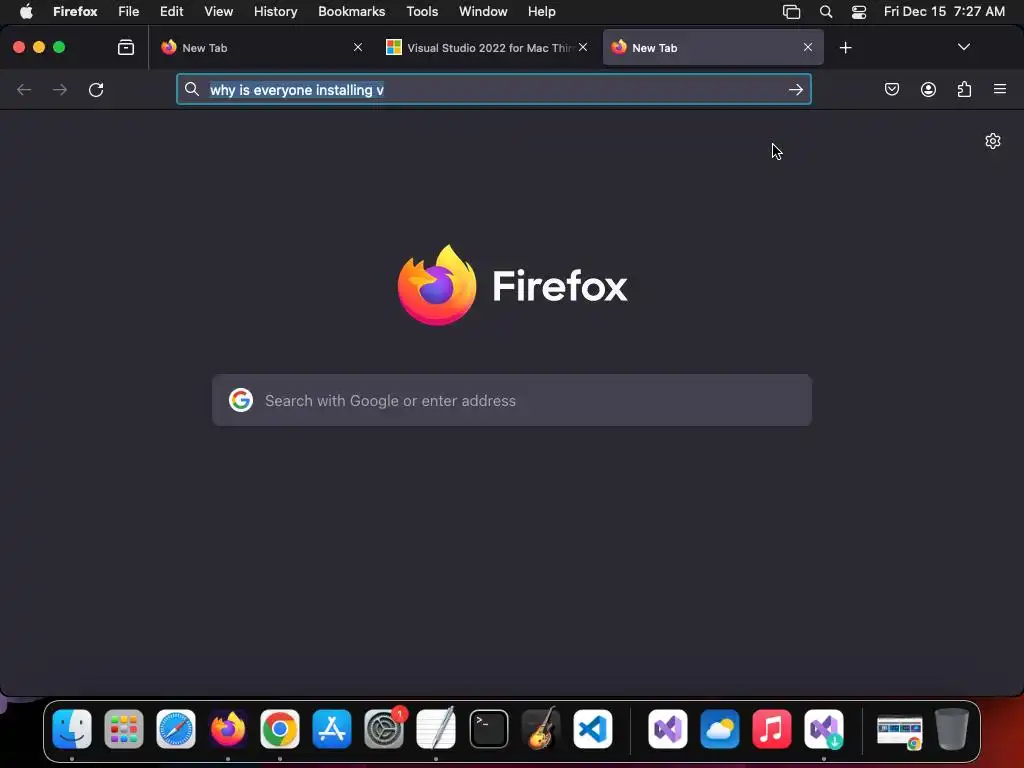Launch Safari from the Dock

(x=176, y=729)
